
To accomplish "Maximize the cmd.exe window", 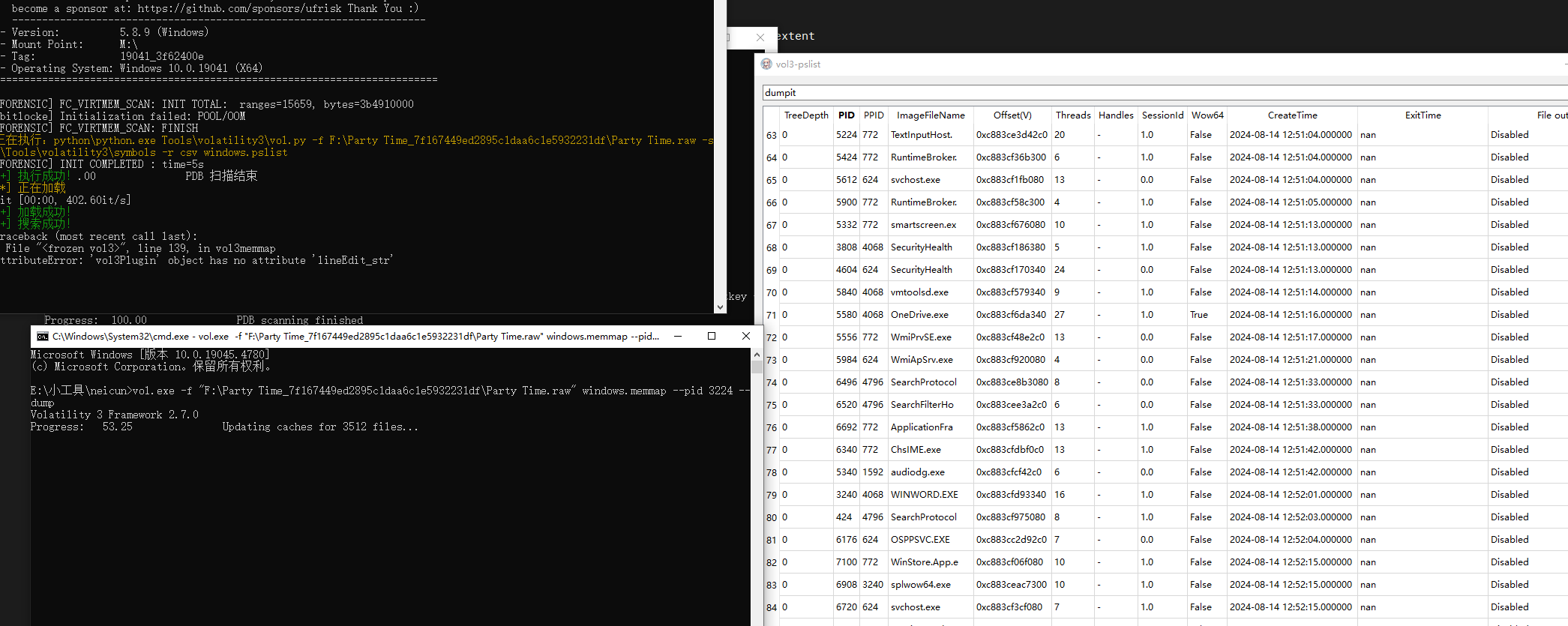I will click(712, 336).
